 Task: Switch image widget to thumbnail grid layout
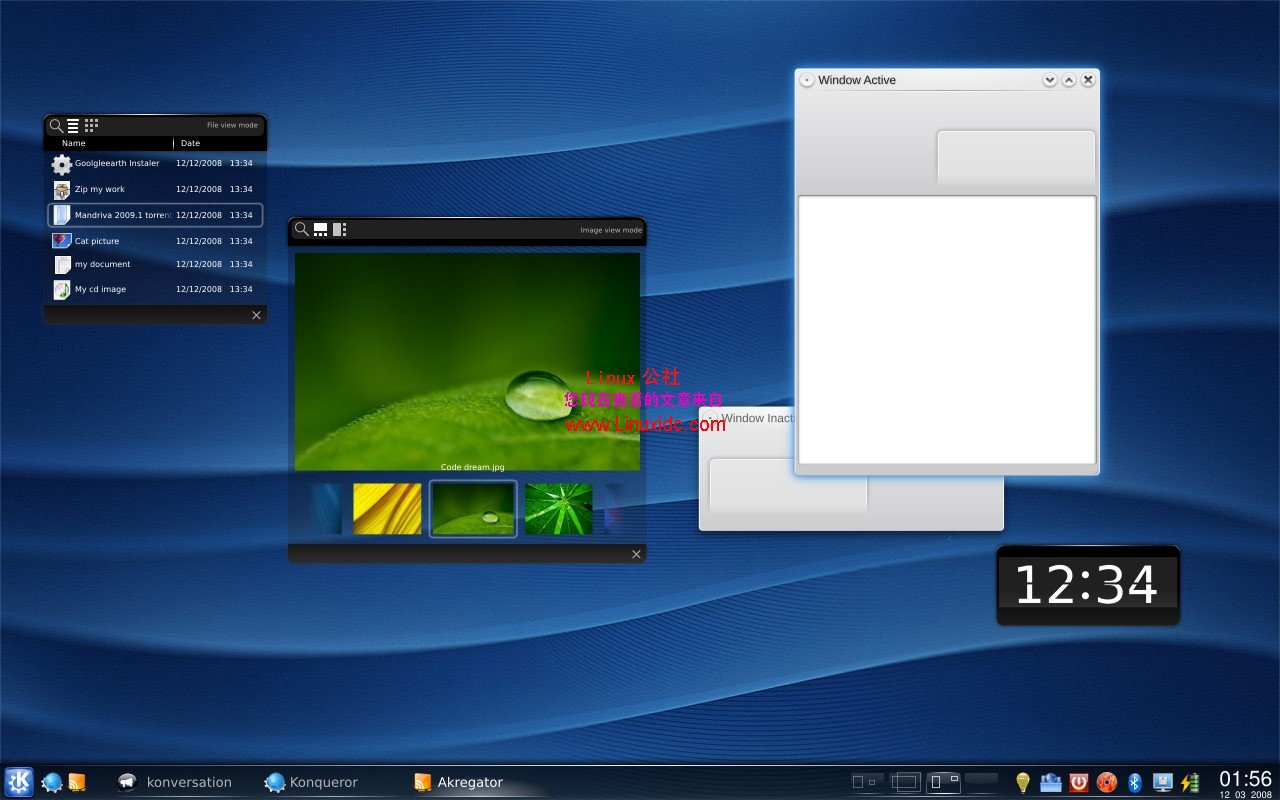pos(320,230)
